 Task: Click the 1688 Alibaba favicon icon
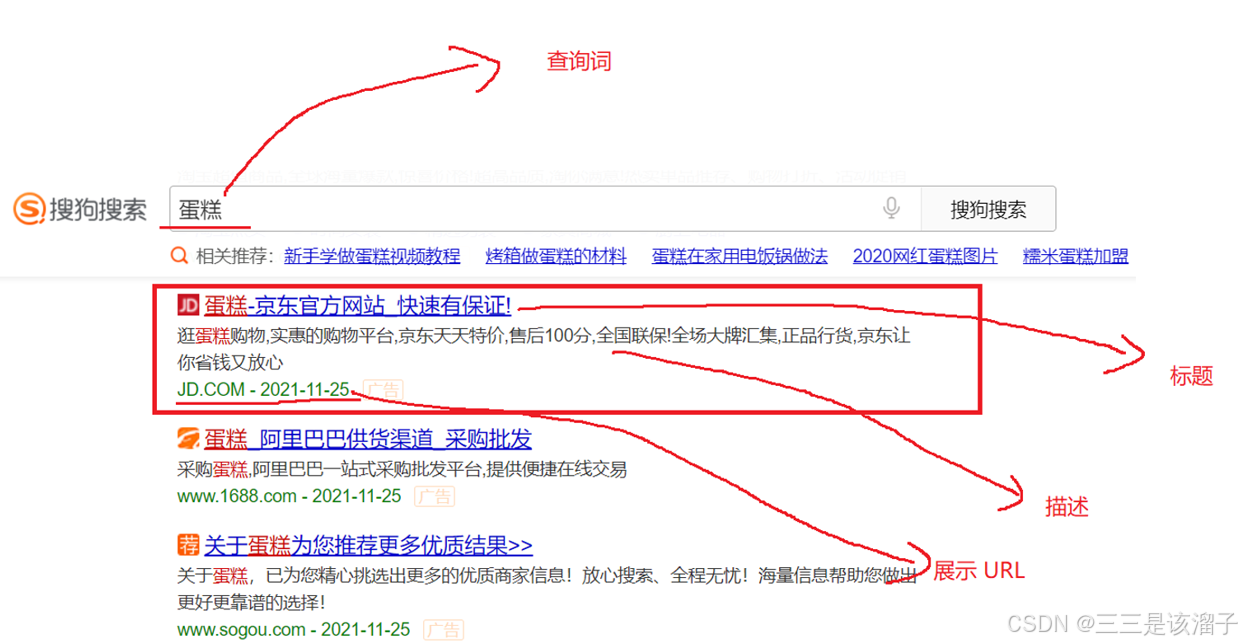(x=188, y=438)
